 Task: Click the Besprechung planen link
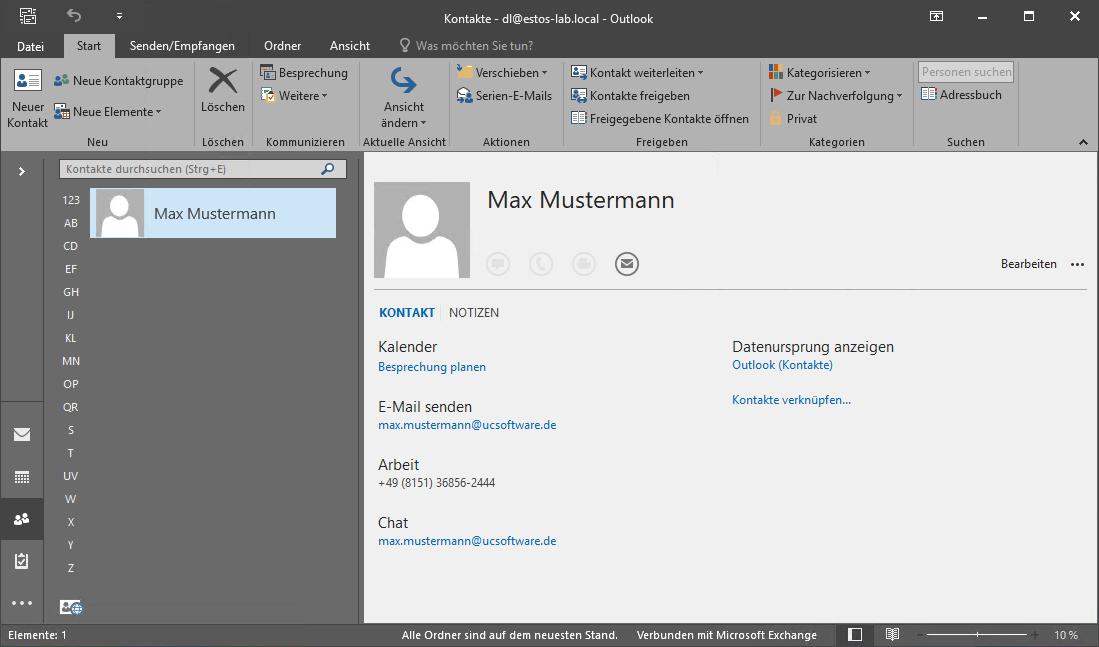431,367
